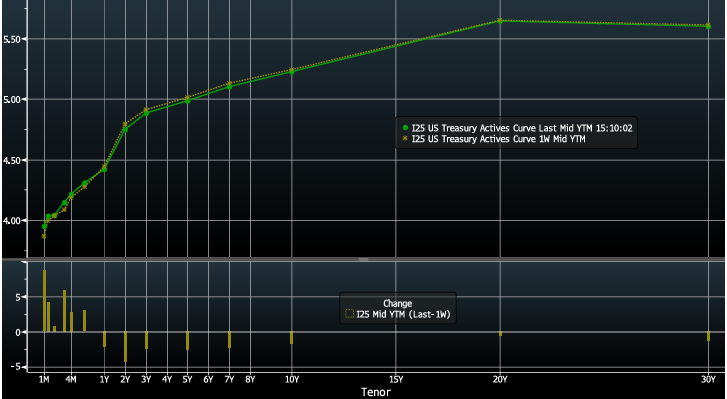Select the green curve data point at 5Y
The width and height of the screenshot is (727, 399).
[x=187, y=101]
